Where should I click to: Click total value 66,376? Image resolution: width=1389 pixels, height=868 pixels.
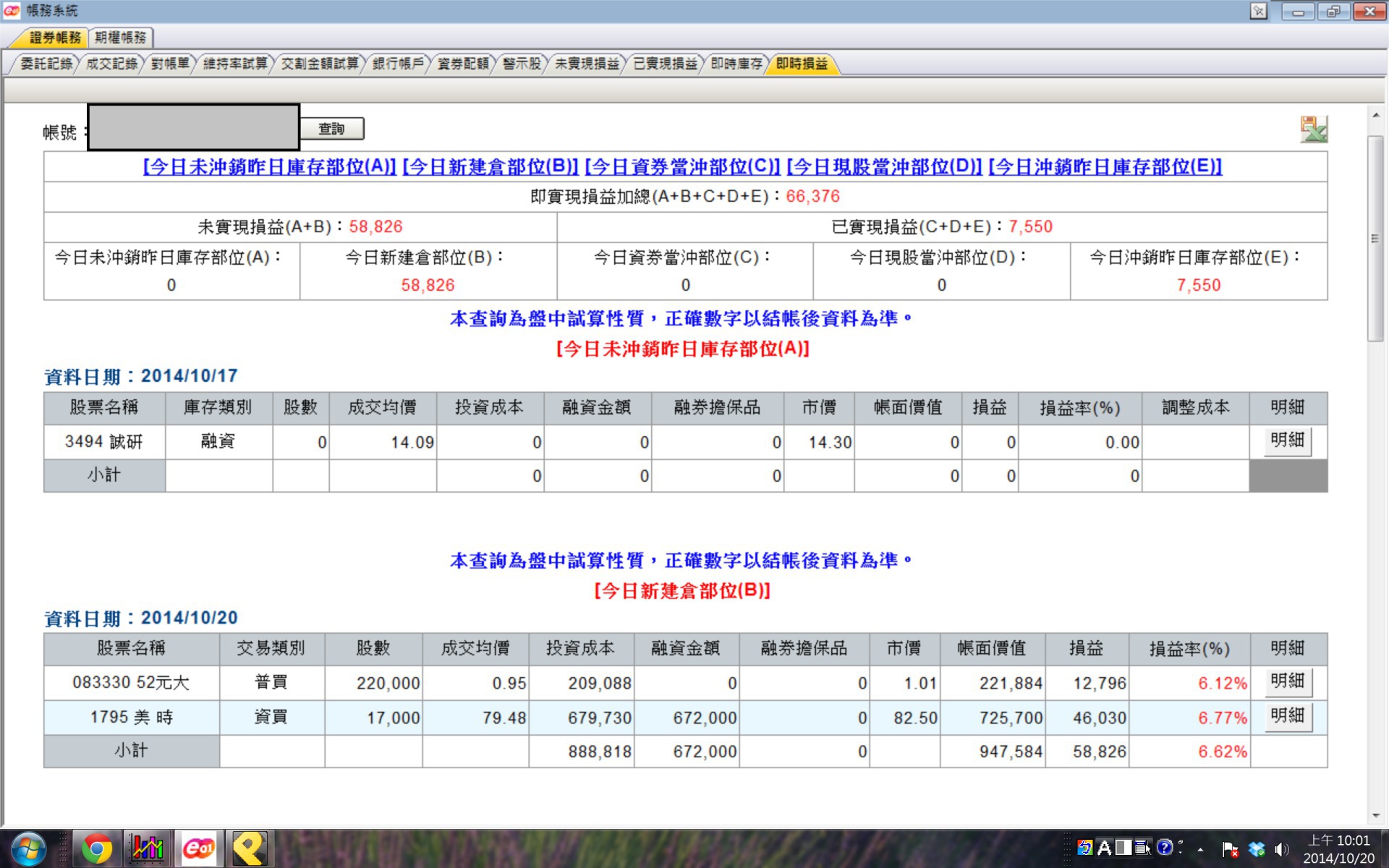(x=812, y=197)
